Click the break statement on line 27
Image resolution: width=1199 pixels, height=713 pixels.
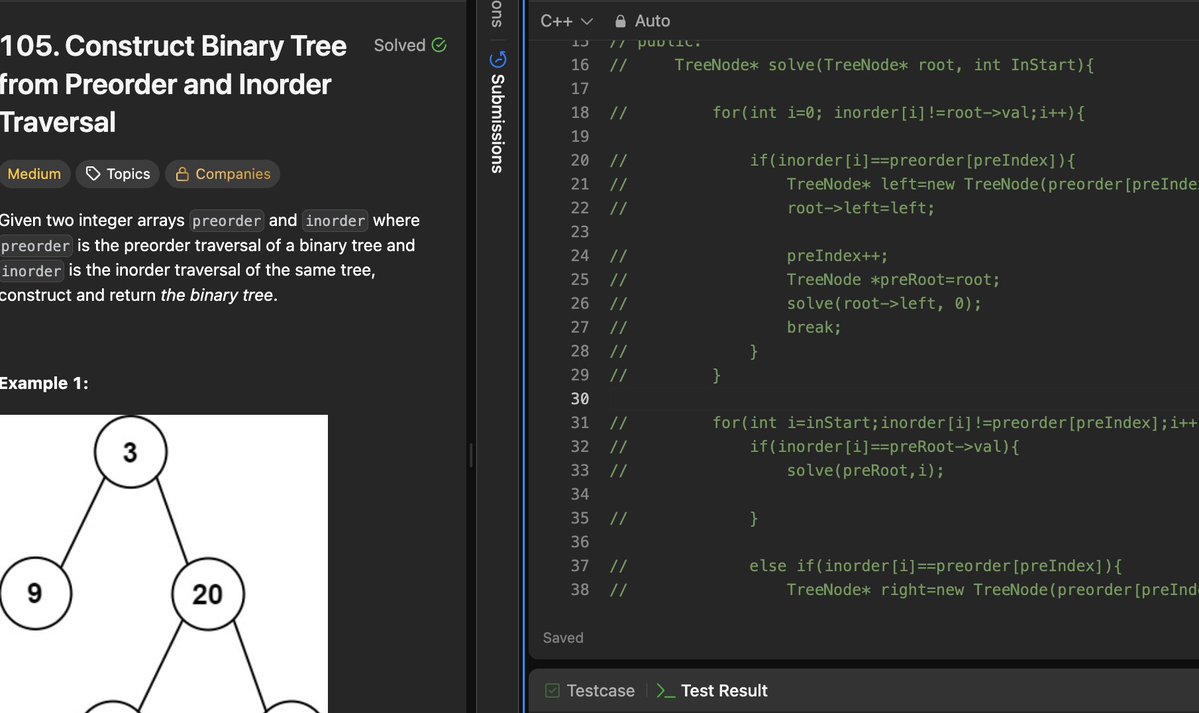(x=814, y=327)
